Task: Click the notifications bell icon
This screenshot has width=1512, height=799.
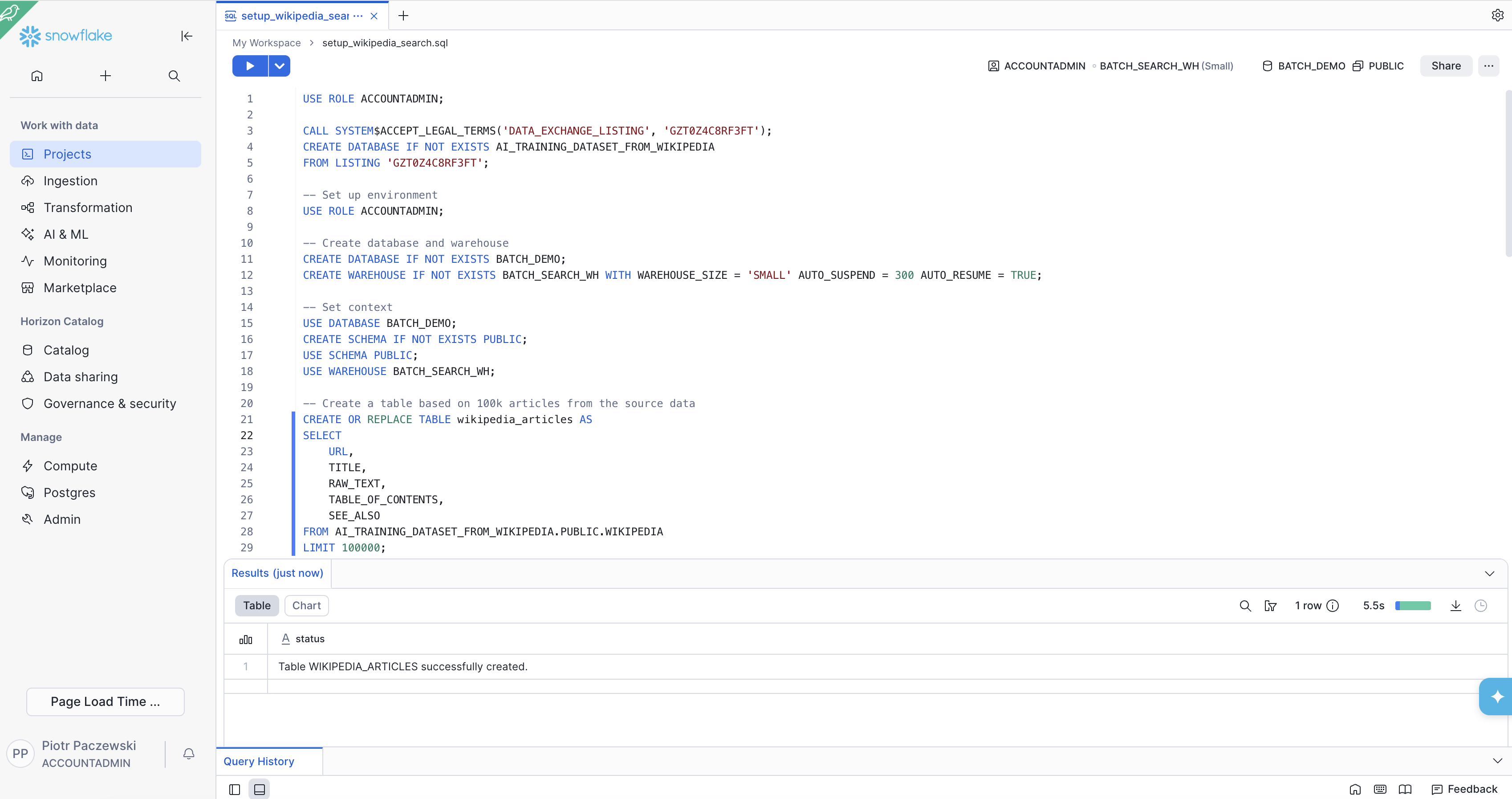Action: tap(188, 753)
